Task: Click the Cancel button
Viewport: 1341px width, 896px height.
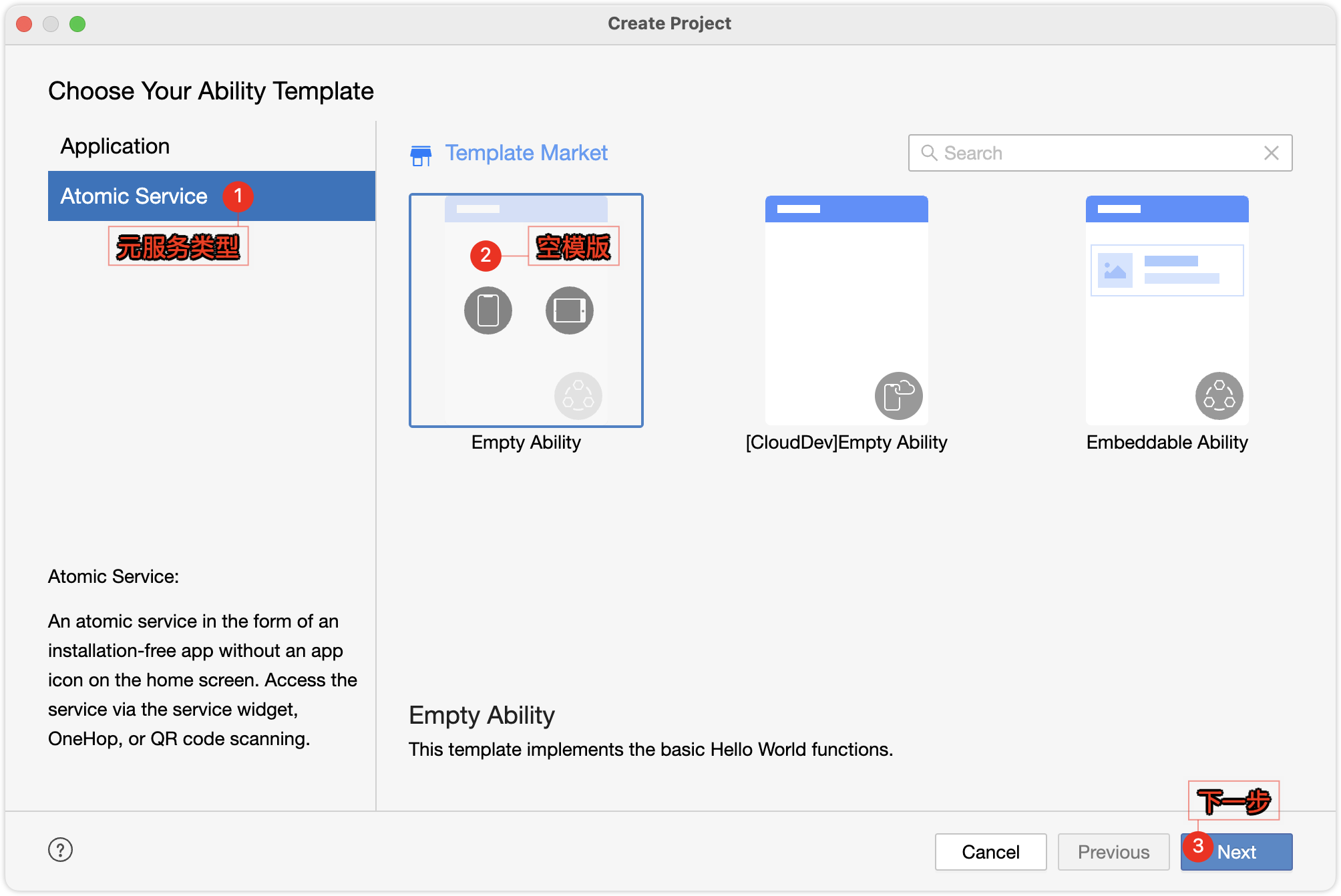Action: [x=990, y=852]
